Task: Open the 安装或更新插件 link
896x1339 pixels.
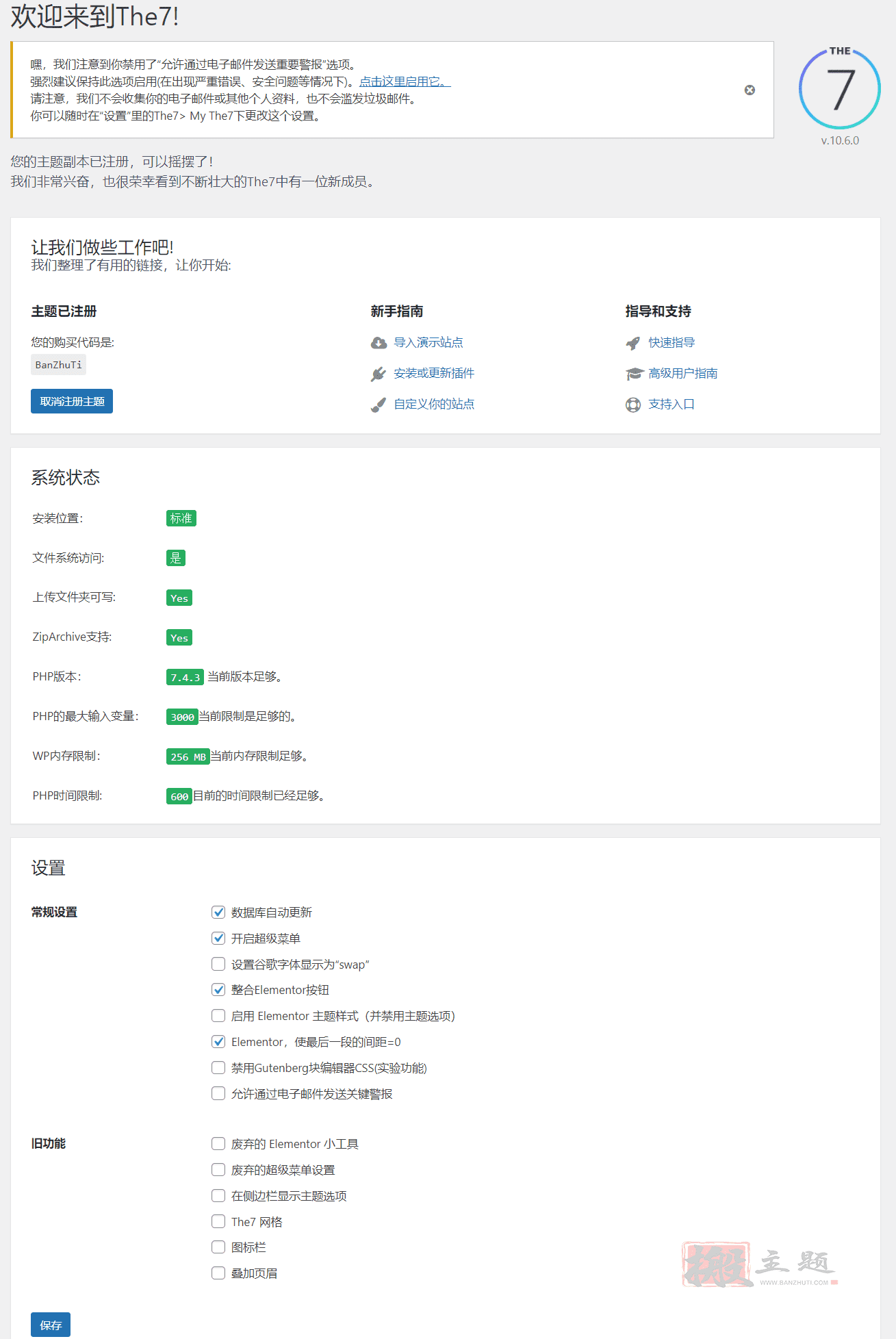Action: 434,373
